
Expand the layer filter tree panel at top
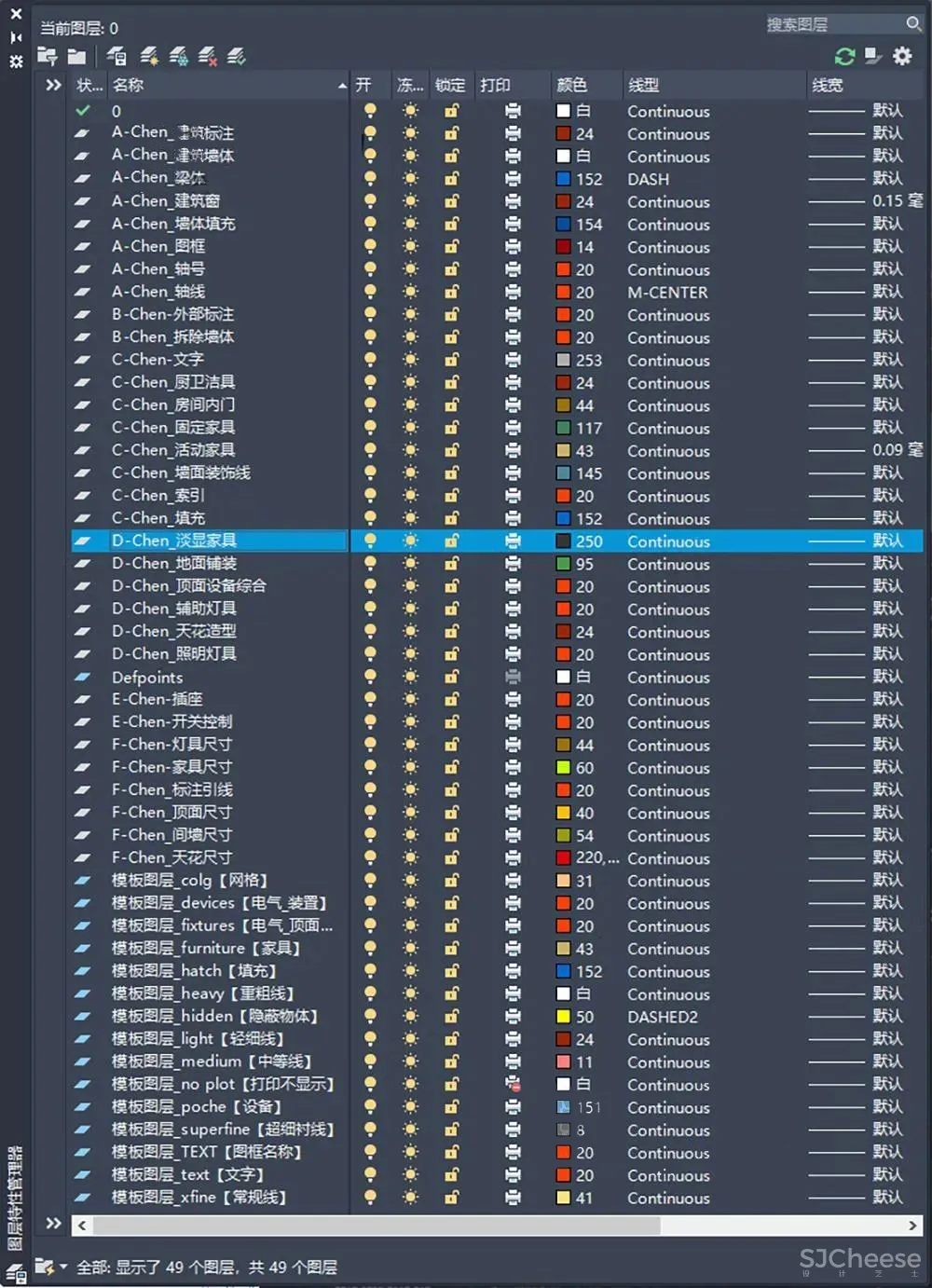[x=53, y=86]
